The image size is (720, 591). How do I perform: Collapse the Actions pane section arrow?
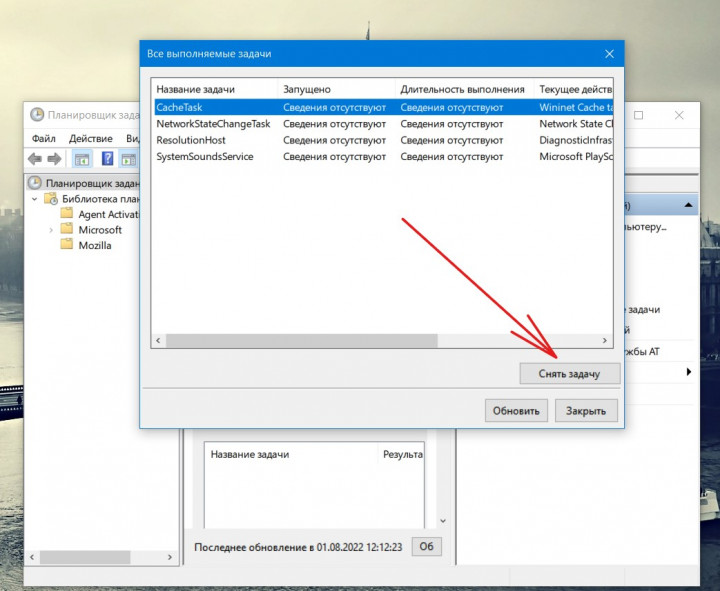(689, 205)
